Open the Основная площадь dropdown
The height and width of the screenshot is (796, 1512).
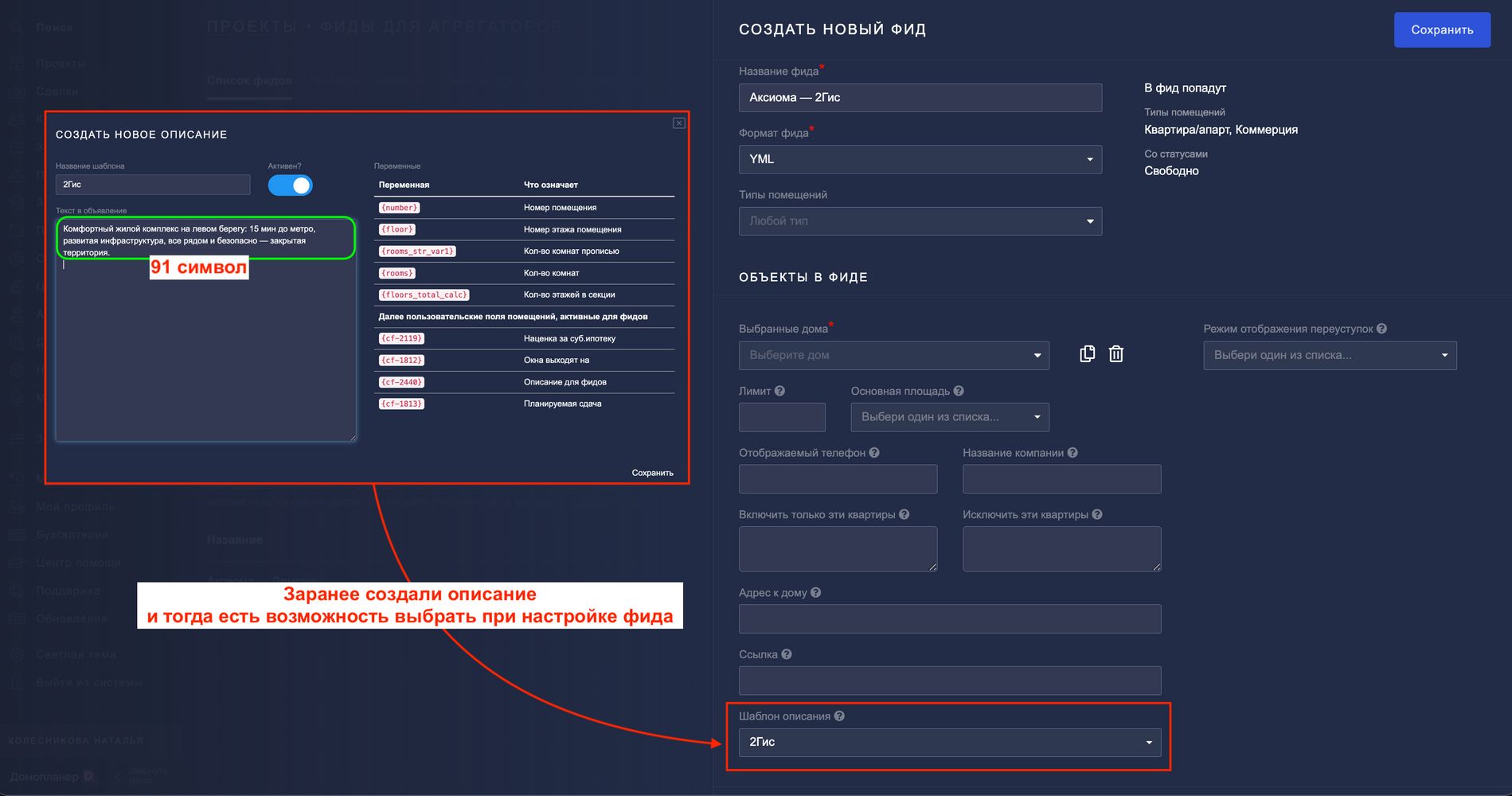(950, 417)
